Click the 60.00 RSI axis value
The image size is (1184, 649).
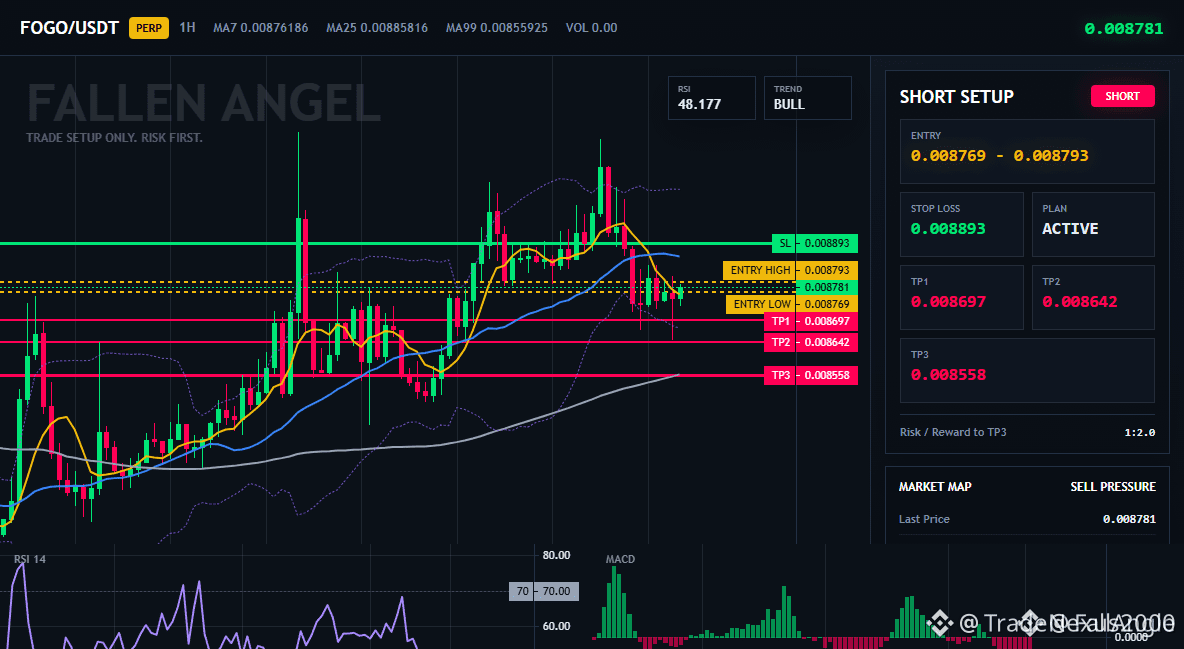(x=557, y=626)
